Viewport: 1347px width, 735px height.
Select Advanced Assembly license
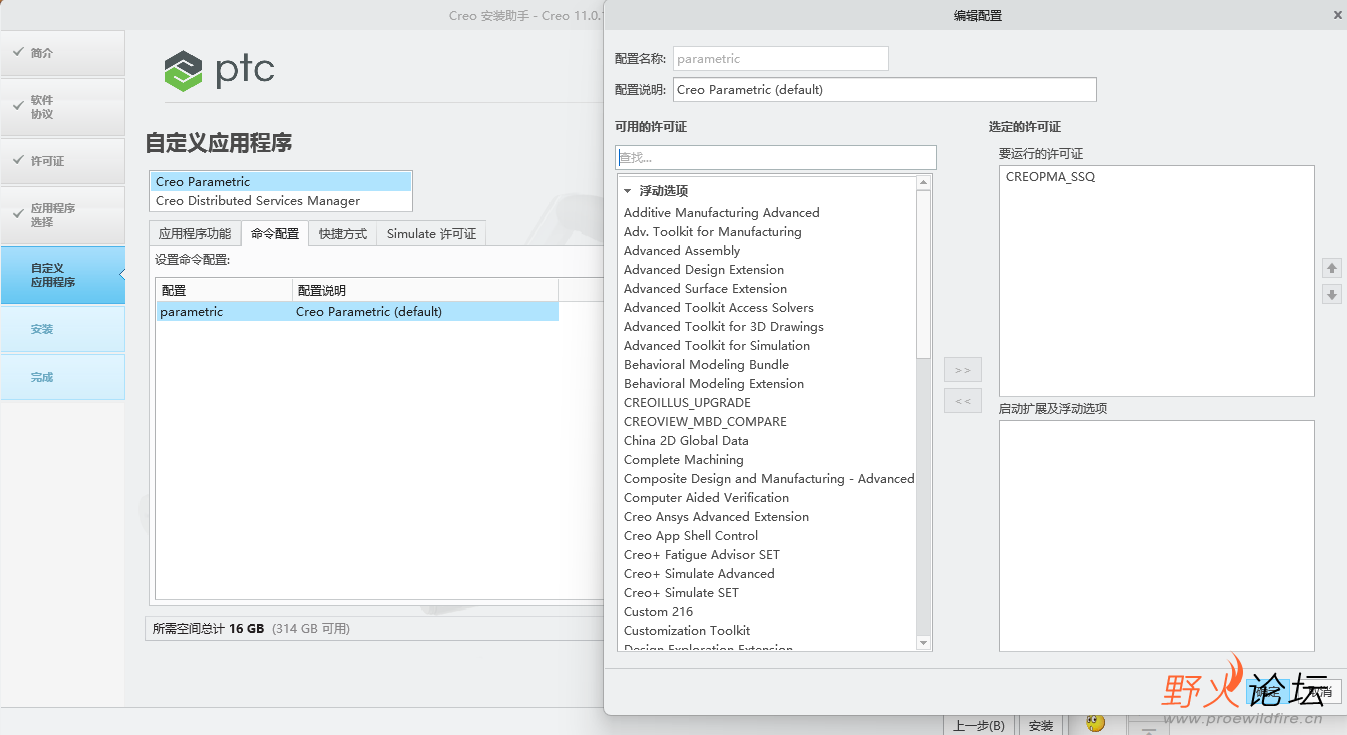(x=682, y=251)
